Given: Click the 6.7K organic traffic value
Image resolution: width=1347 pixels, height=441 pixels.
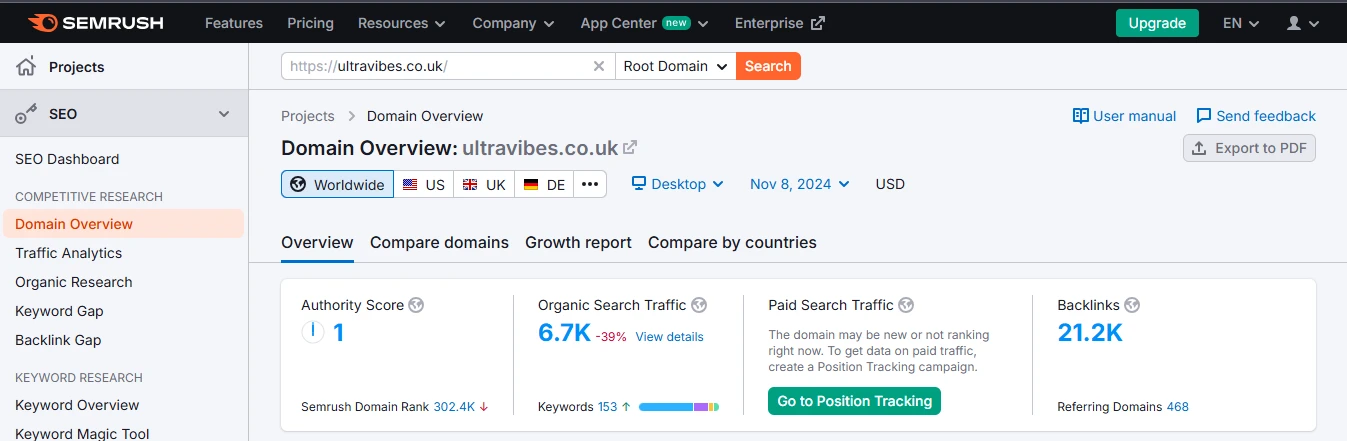Looking at the screenshot, I should tap(564, 333).
